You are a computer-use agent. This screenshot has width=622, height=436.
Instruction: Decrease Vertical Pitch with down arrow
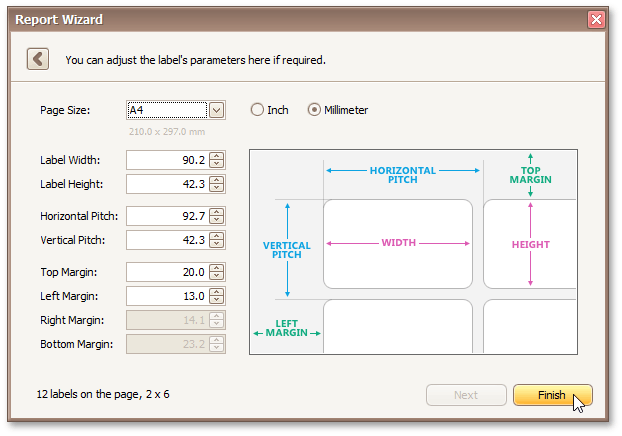click(217, 244)
